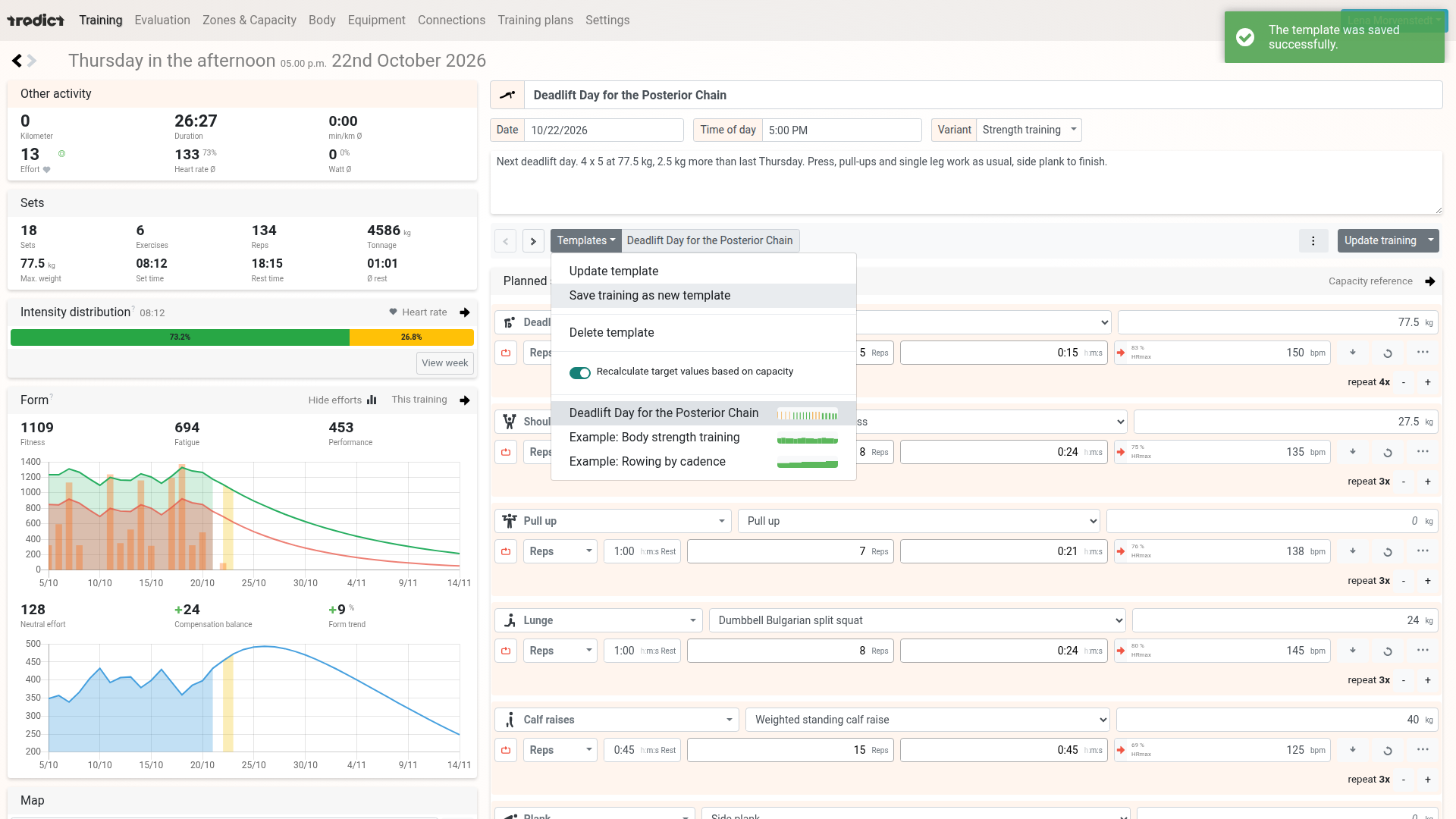Increase Pull up repeat count with plus
1456x819 pixels.
1428,582
